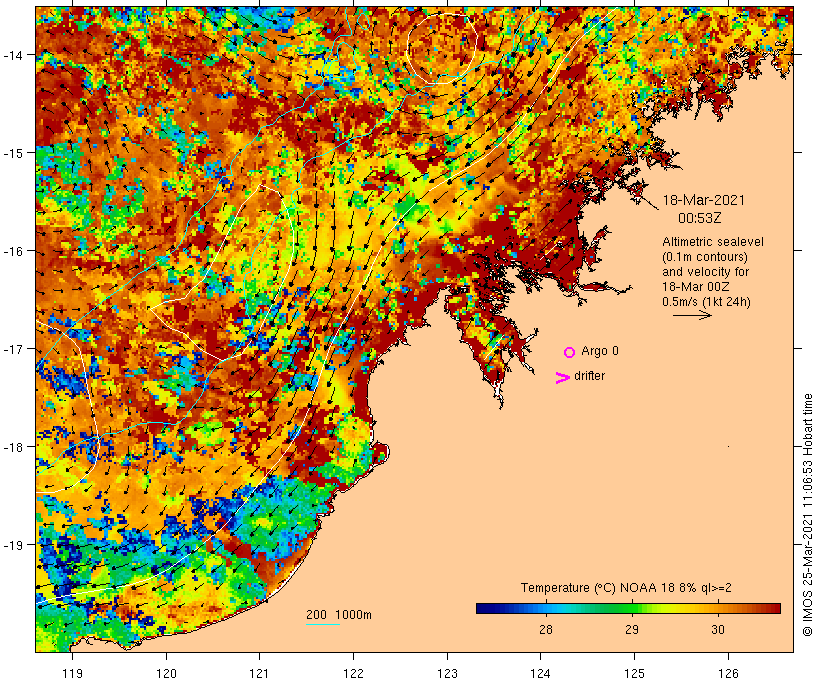Click the white circular eddy contour near 123
Image resolution: width=820 pixels, height=680 pixels.
click(x=442, y=49)
